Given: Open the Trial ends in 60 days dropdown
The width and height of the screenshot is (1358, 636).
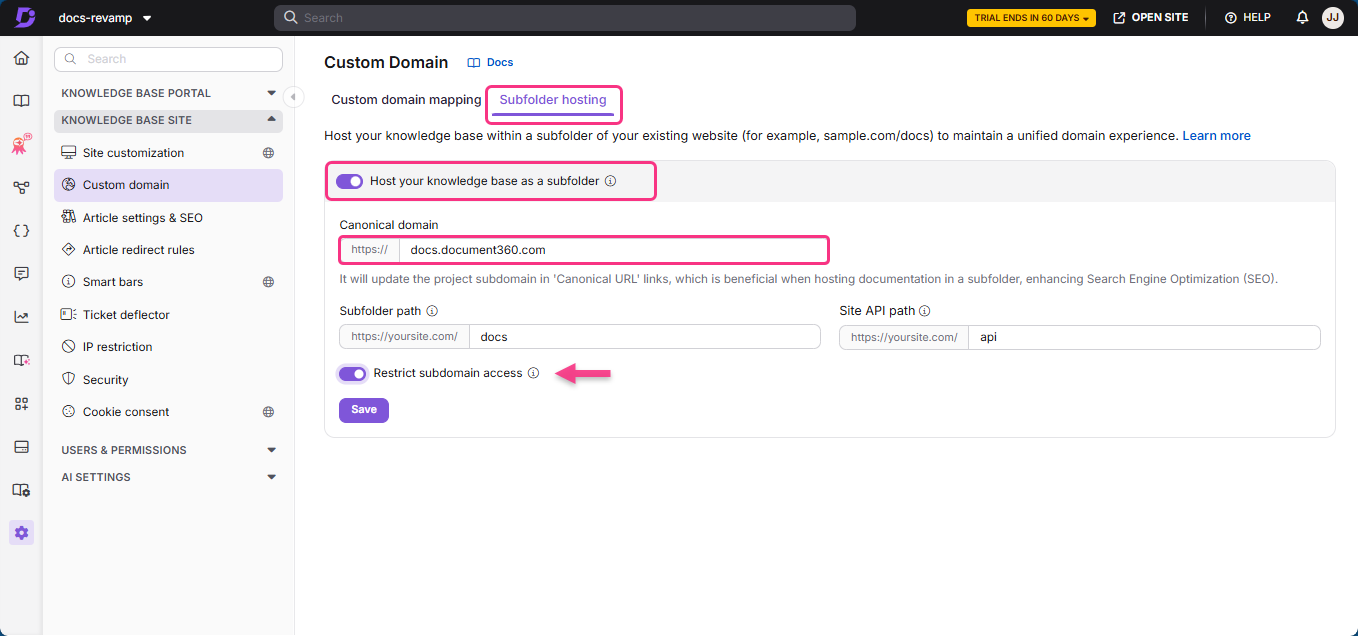Looking at the screenshot, I should click(1031, 18).
